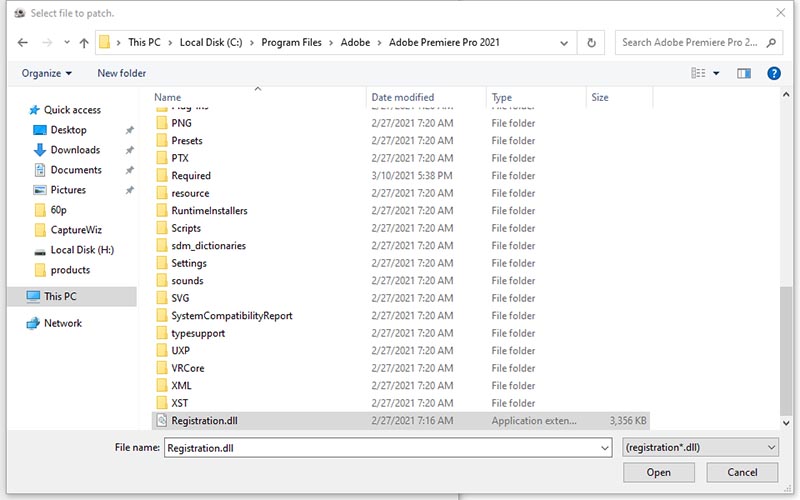Viewport: 800px width, 500px height.
Task: Click the Required folder icon
Action: [162, 176]
